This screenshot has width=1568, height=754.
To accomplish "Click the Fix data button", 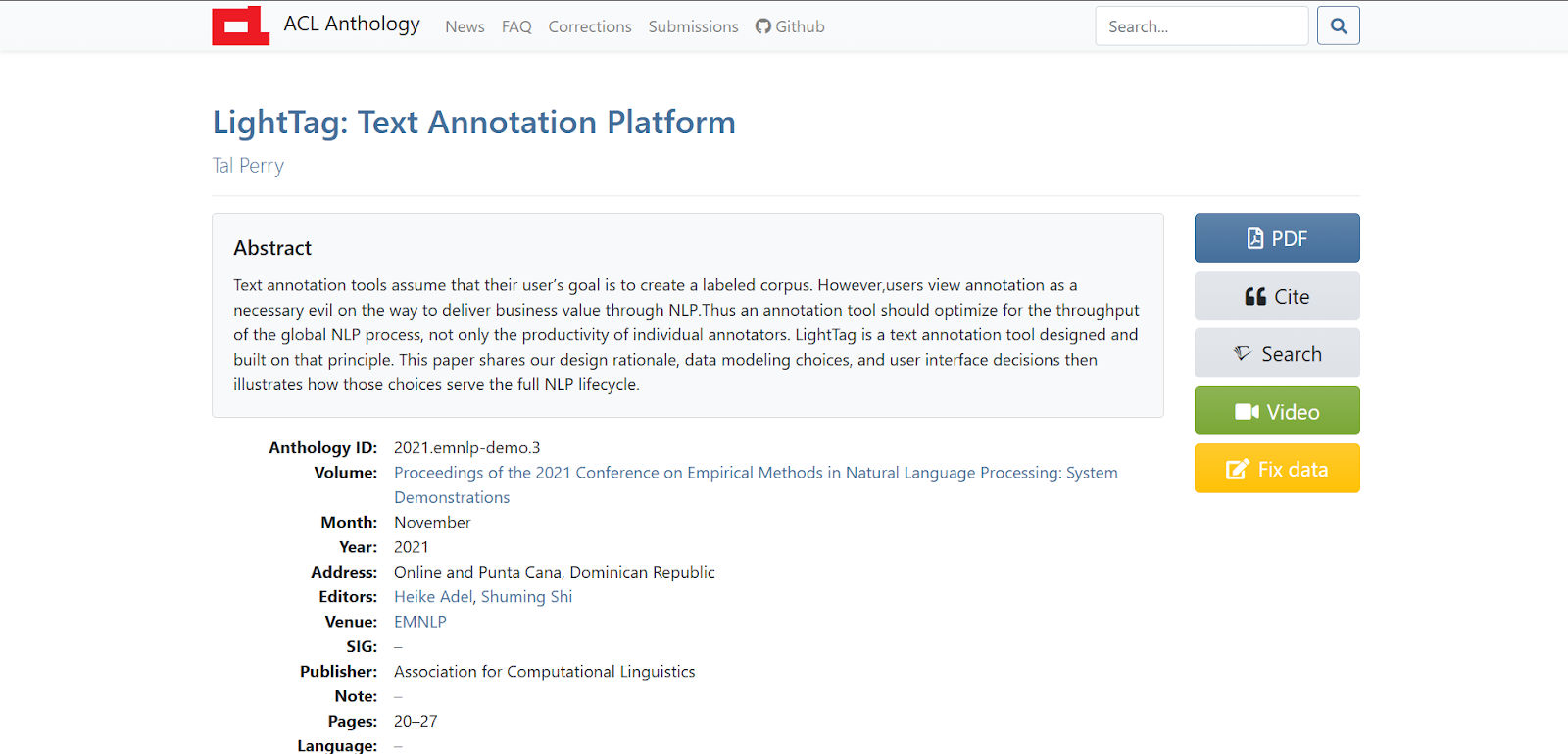I will coord(1277,469).
